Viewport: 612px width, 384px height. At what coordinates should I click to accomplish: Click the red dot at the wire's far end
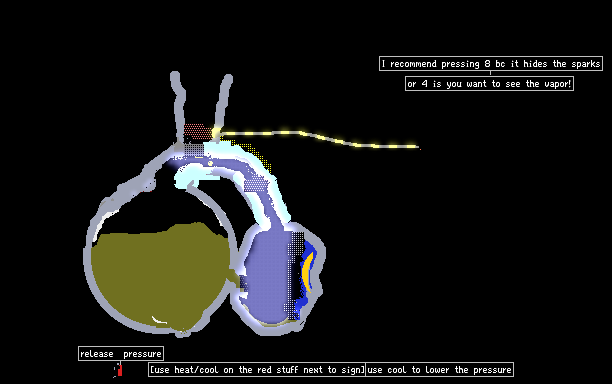420,148
